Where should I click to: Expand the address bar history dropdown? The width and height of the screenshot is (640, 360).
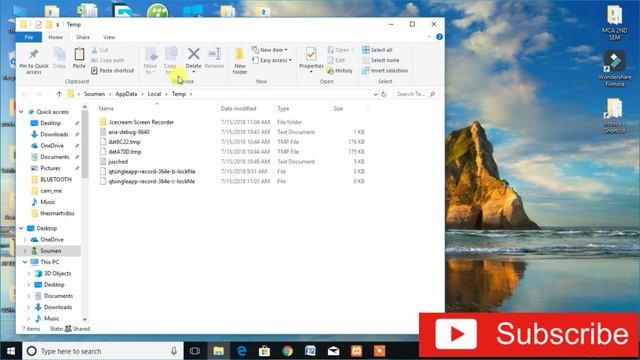tap(375, 94)
